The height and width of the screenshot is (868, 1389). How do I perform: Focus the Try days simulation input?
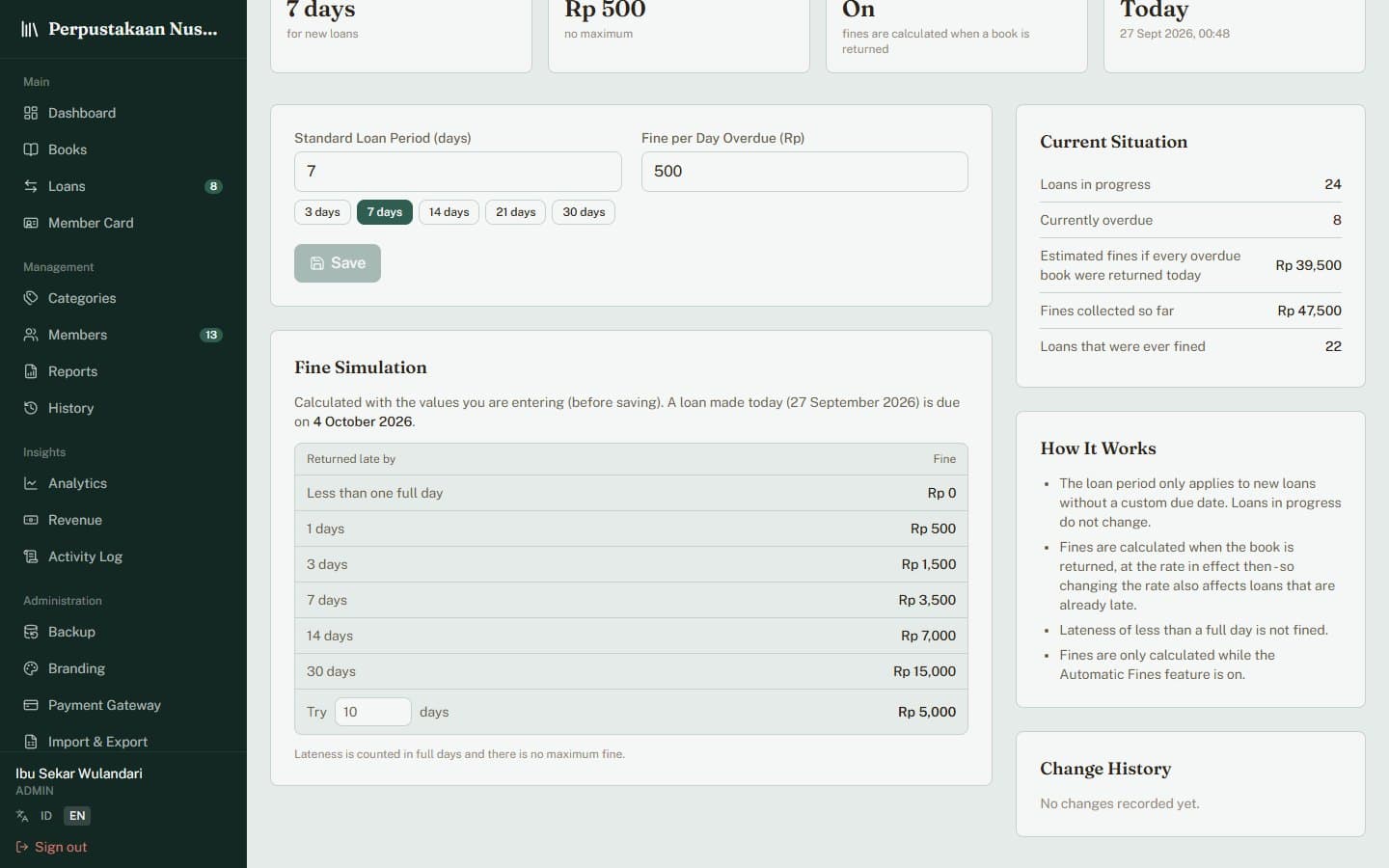(x=373, y=712)
